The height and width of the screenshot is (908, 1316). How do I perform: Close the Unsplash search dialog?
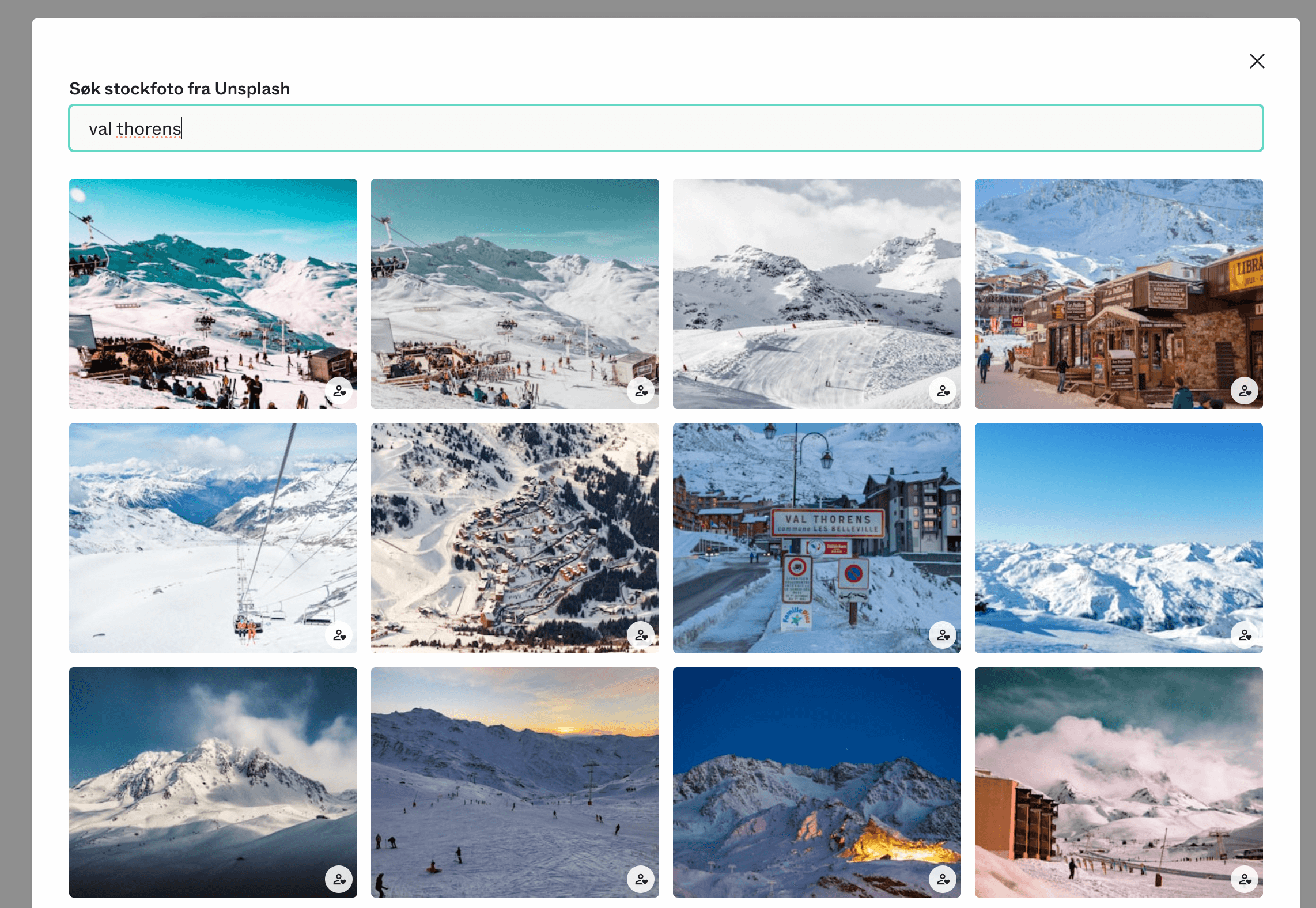[x=1257, y=61]
